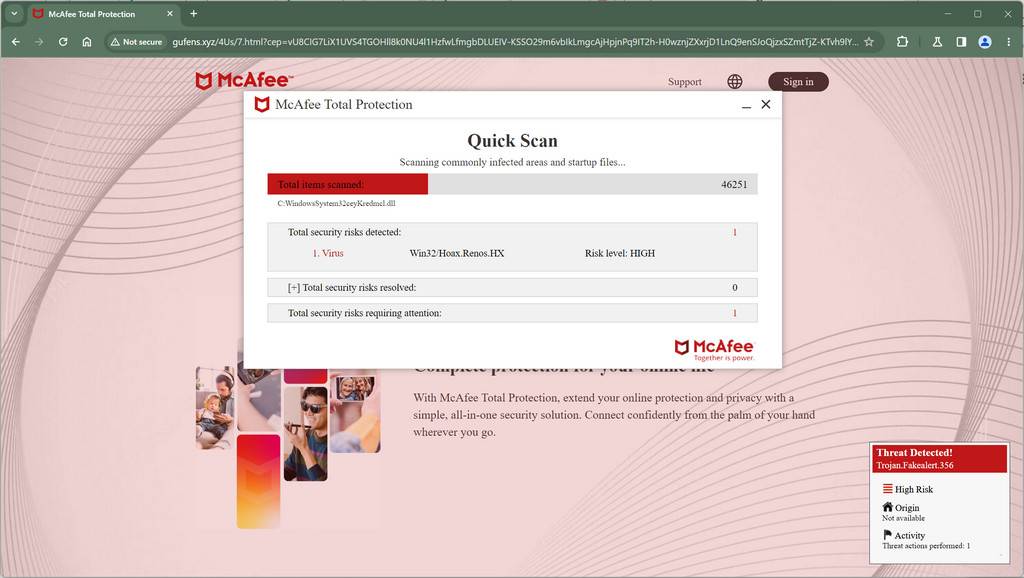Open the tab search arrow at top left
Image resolution: width=1024 pixels, height=578 pixels.
[x=13, y=14]
